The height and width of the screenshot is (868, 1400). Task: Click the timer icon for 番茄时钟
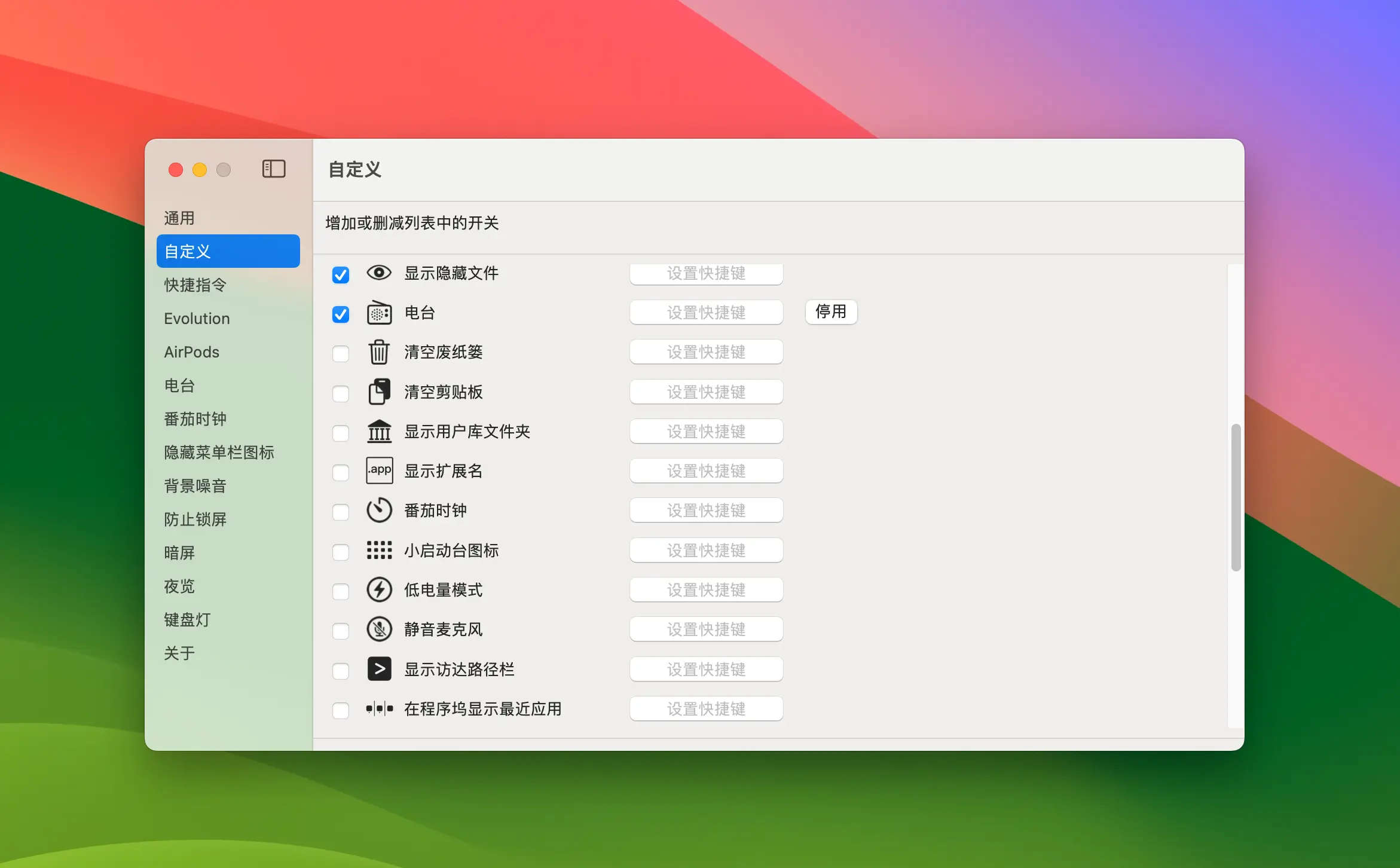(x=379, y=511)
